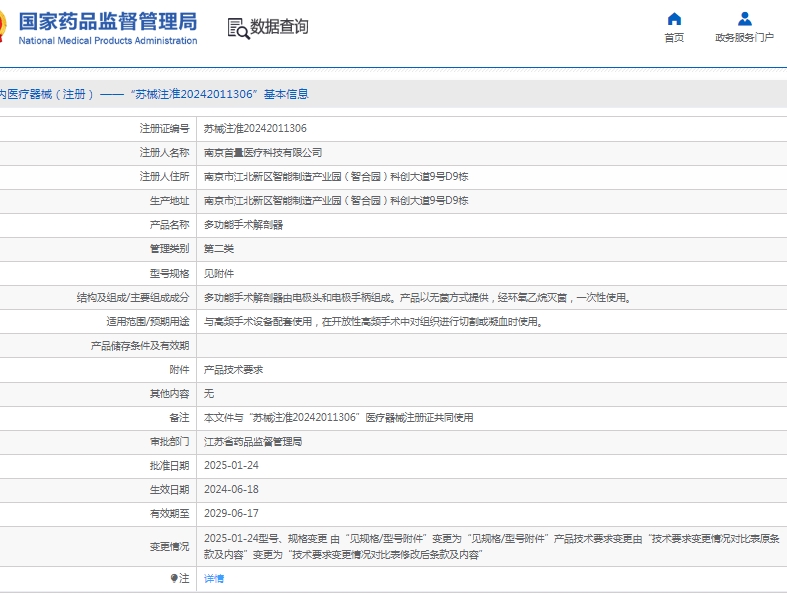Click the 审批部门 row label
Screen dimensions: 787x600
pos(169,442)
